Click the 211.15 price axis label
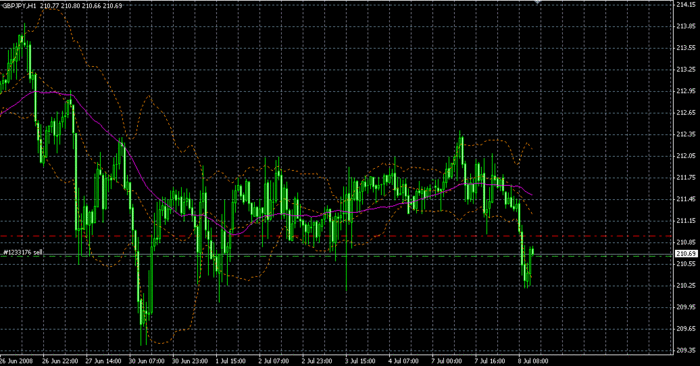 coord(686,221)
